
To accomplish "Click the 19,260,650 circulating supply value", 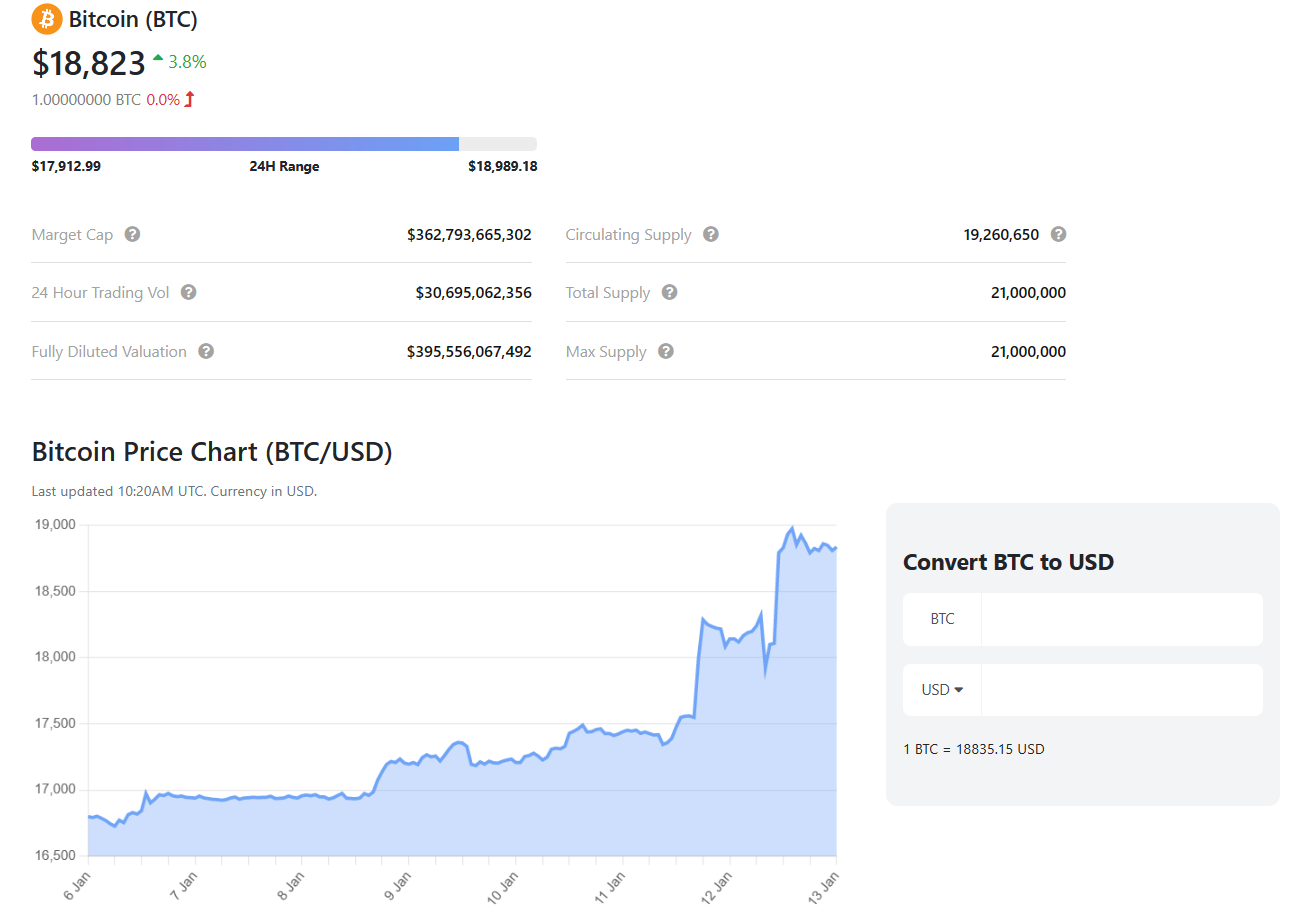I will (x=1001, y=235).
